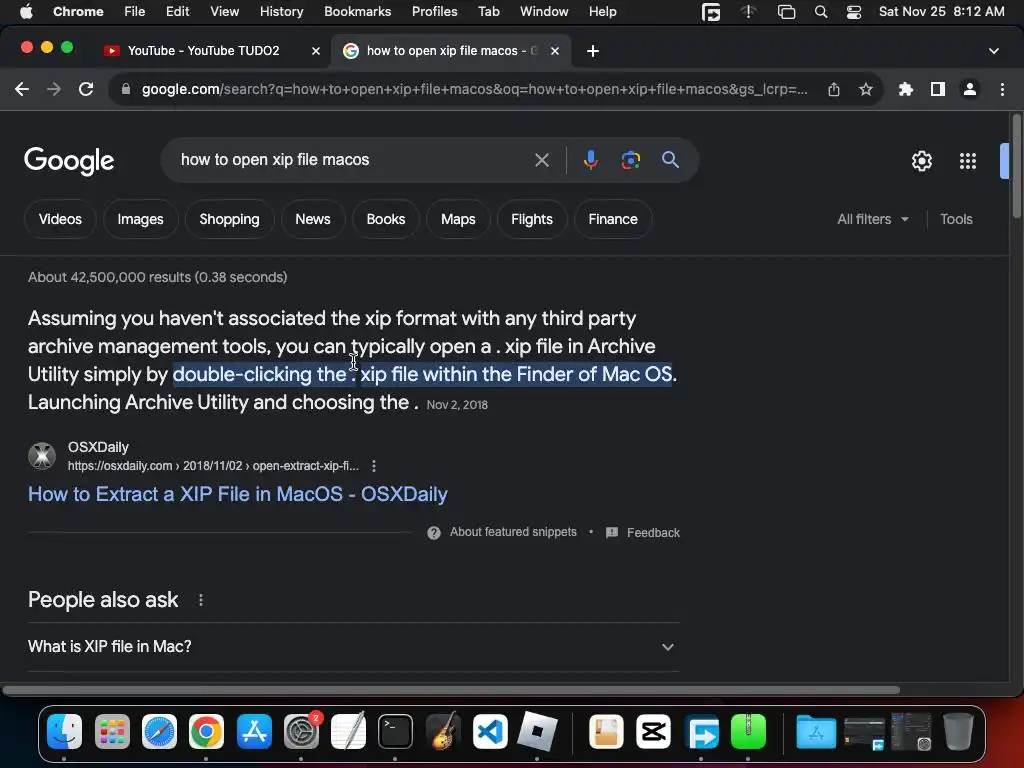Click the menu bar date and time
1024x768 pixels.
(941, 12)
